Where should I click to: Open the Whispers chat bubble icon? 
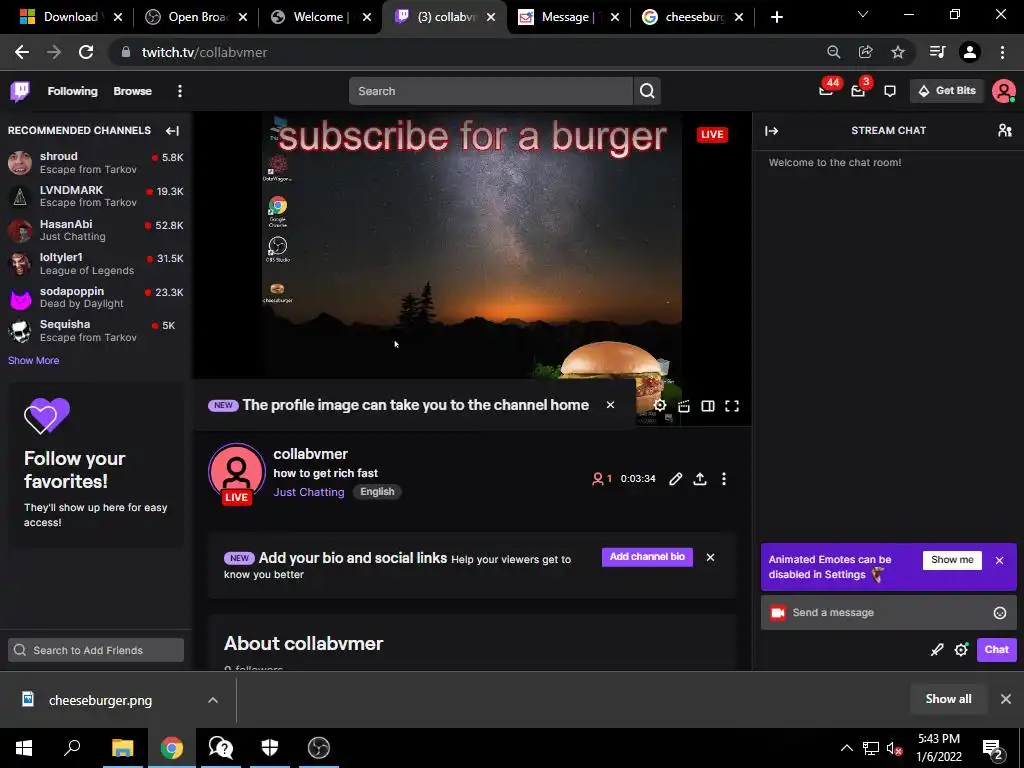889,91
